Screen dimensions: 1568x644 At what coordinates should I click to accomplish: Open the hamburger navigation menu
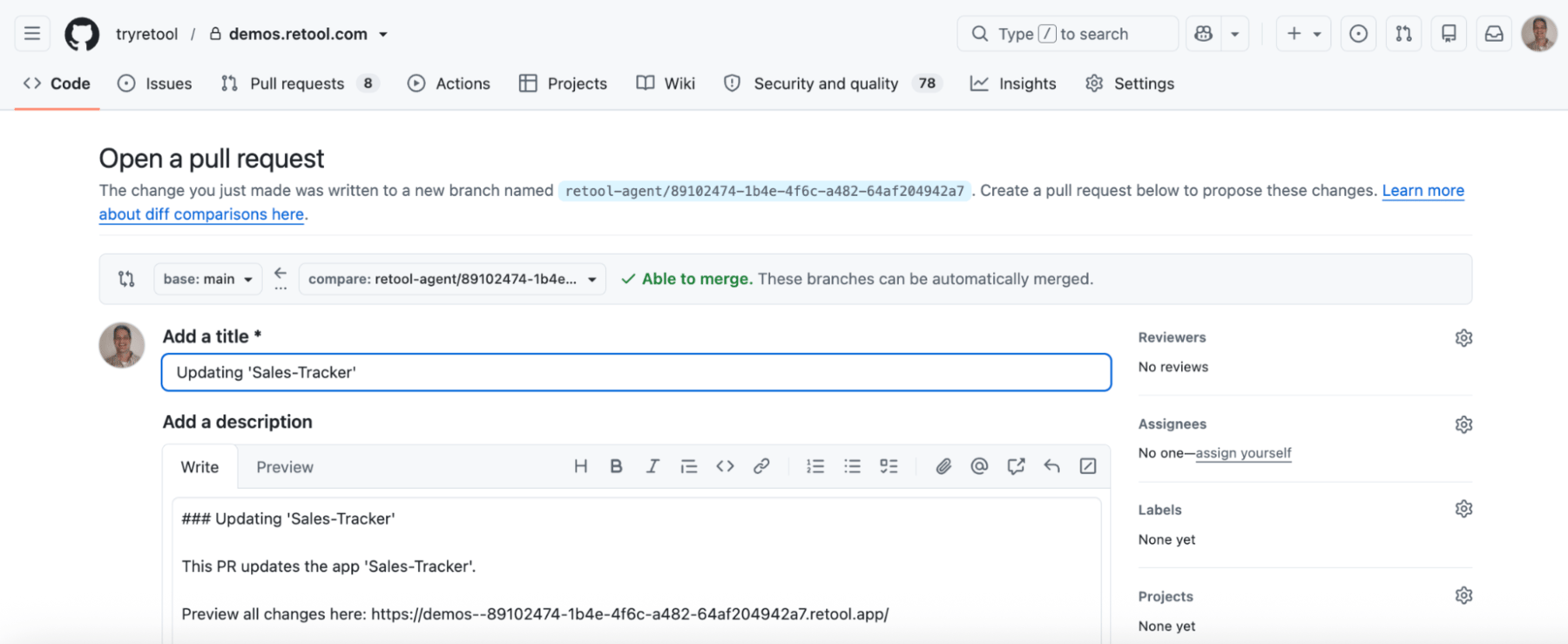click(32, 34)
